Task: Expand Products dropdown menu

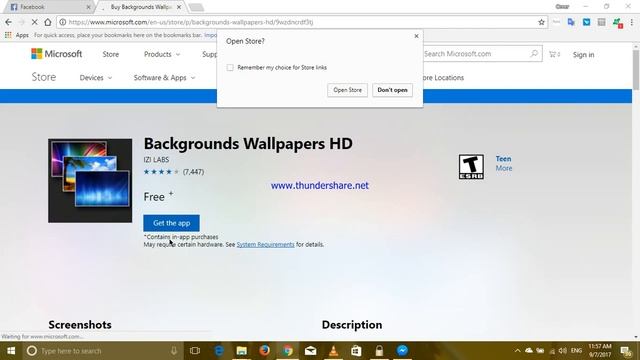Action: (x=162, y=54)
